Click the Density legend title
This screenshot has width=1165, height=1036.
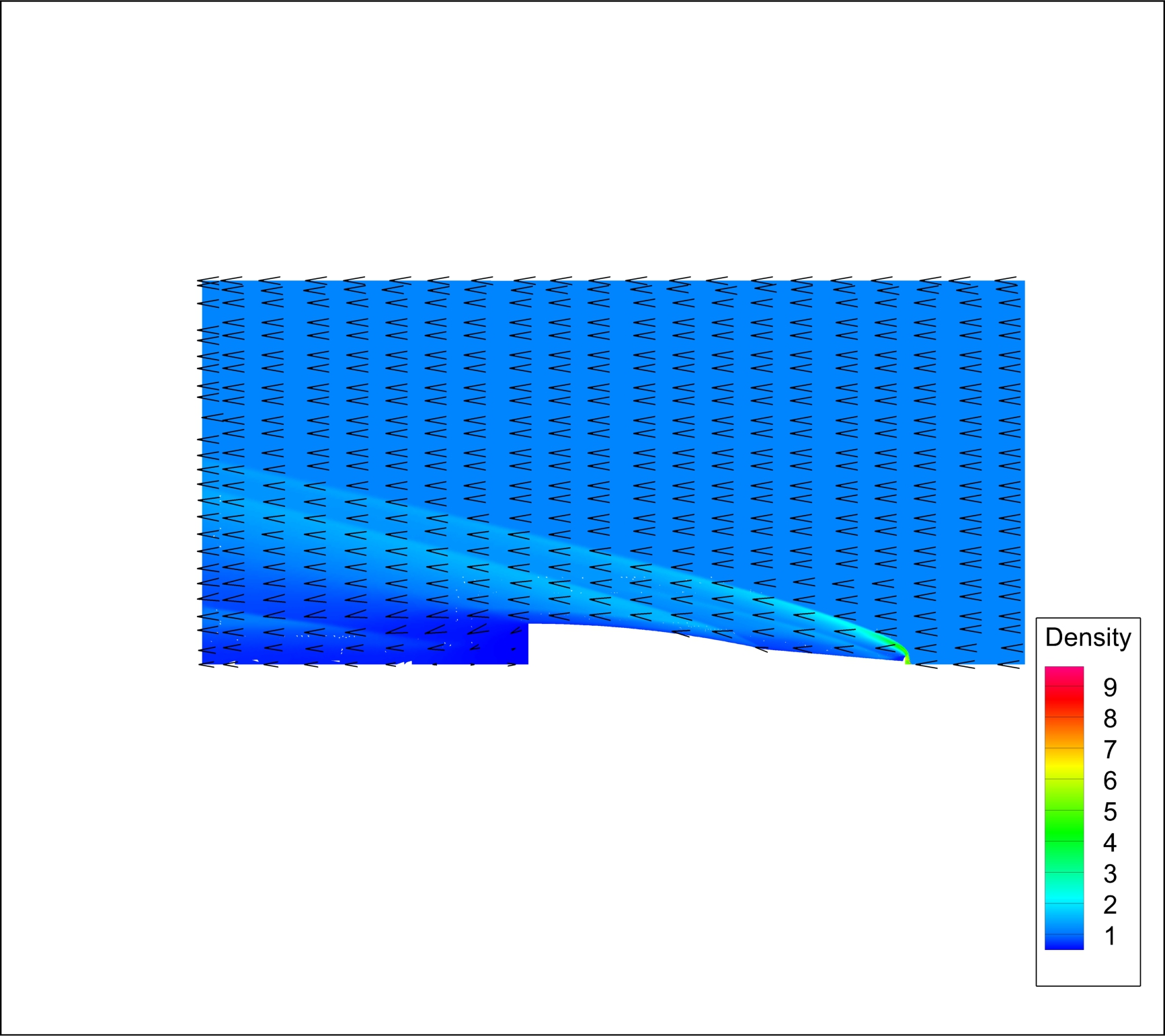1089,638
